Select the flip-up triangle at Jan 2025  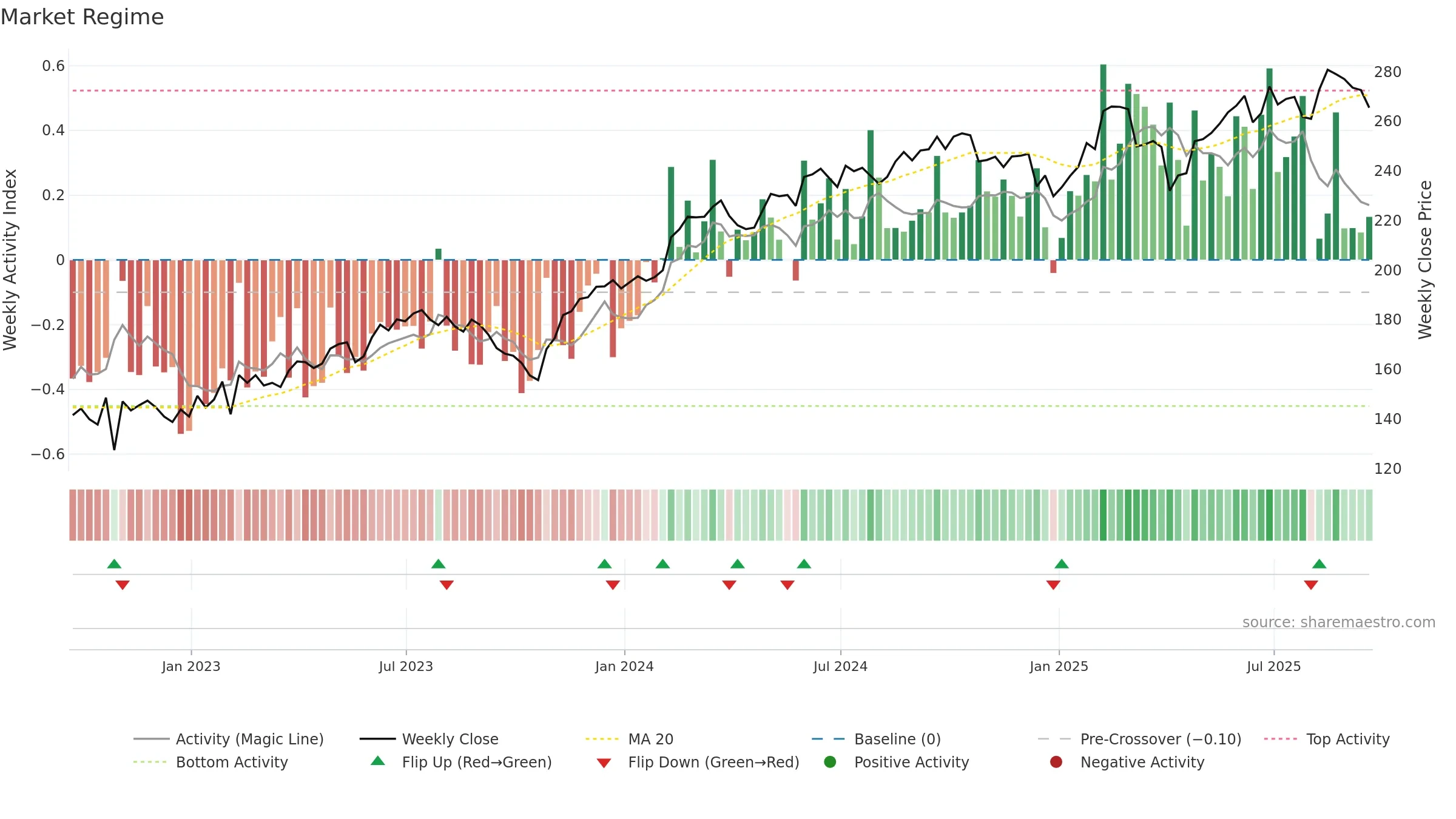1062,564
